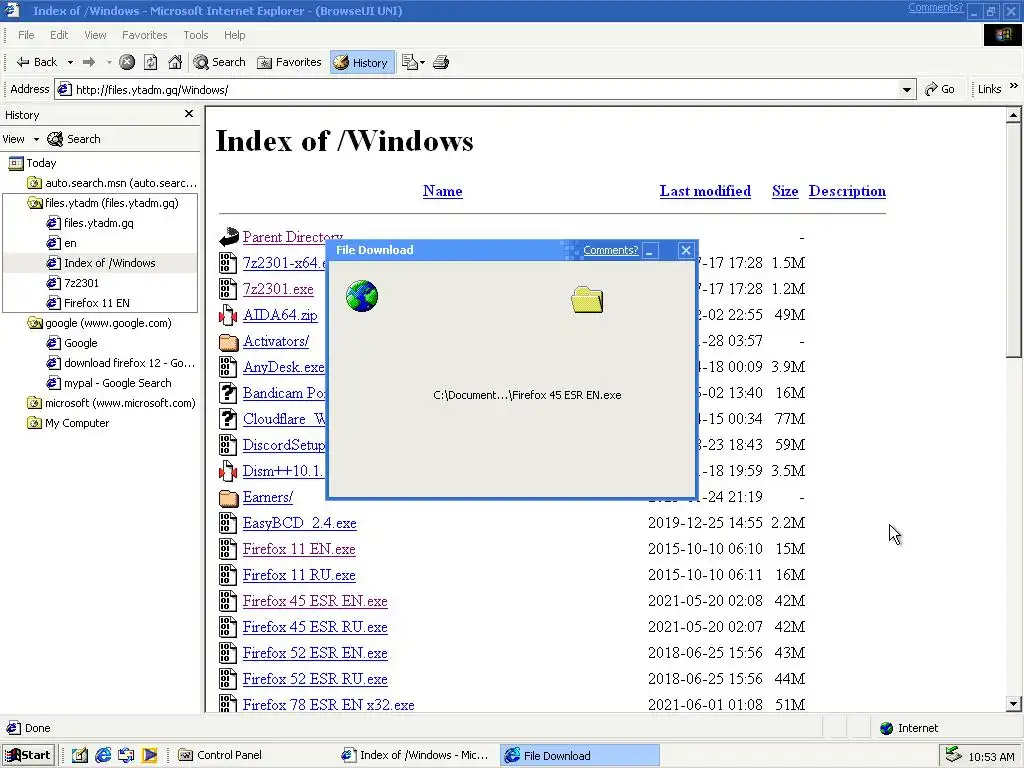Expand the Links toolbar chevron
Viewport: 1024px width, 768px height.
1014,86
